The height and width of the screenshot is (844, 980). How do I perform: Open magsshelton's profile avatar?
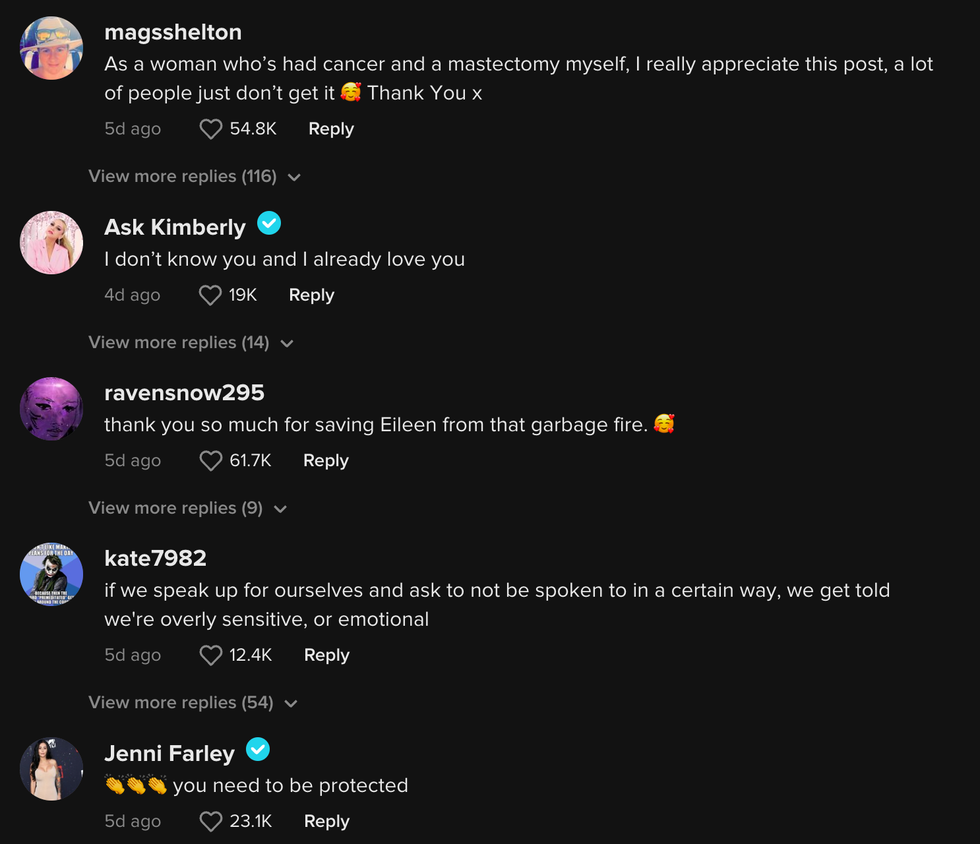coord(51,47)
